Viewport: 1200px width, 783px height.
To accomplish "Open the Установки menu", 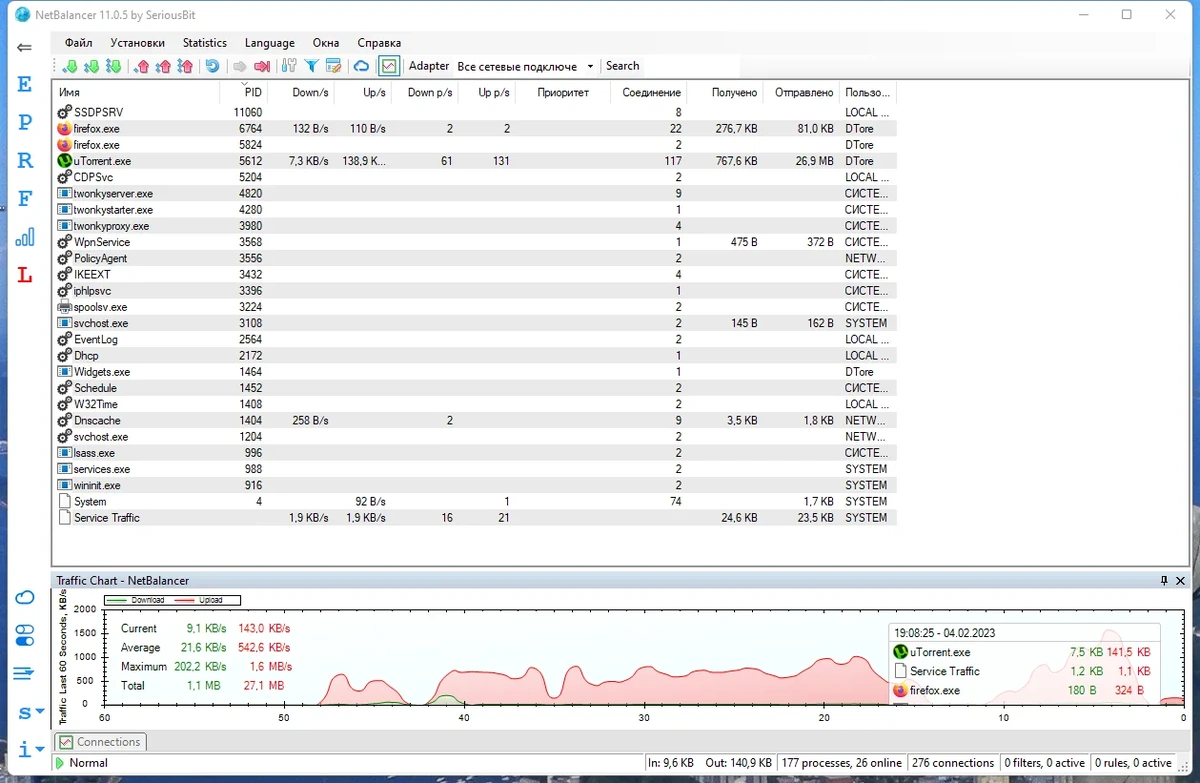I will [x=137, y=43].
